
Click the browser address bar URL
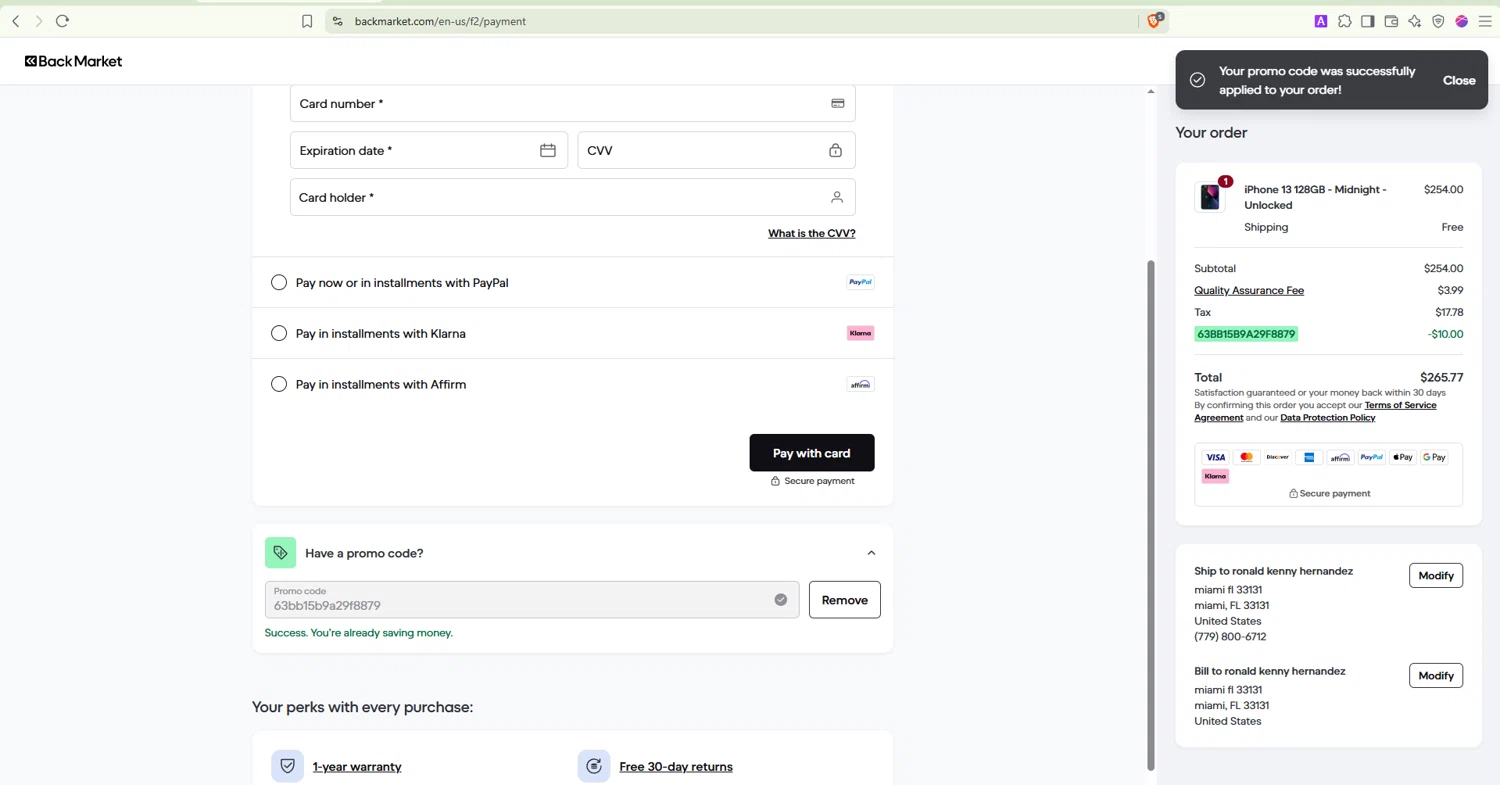(x=440, y=21)
